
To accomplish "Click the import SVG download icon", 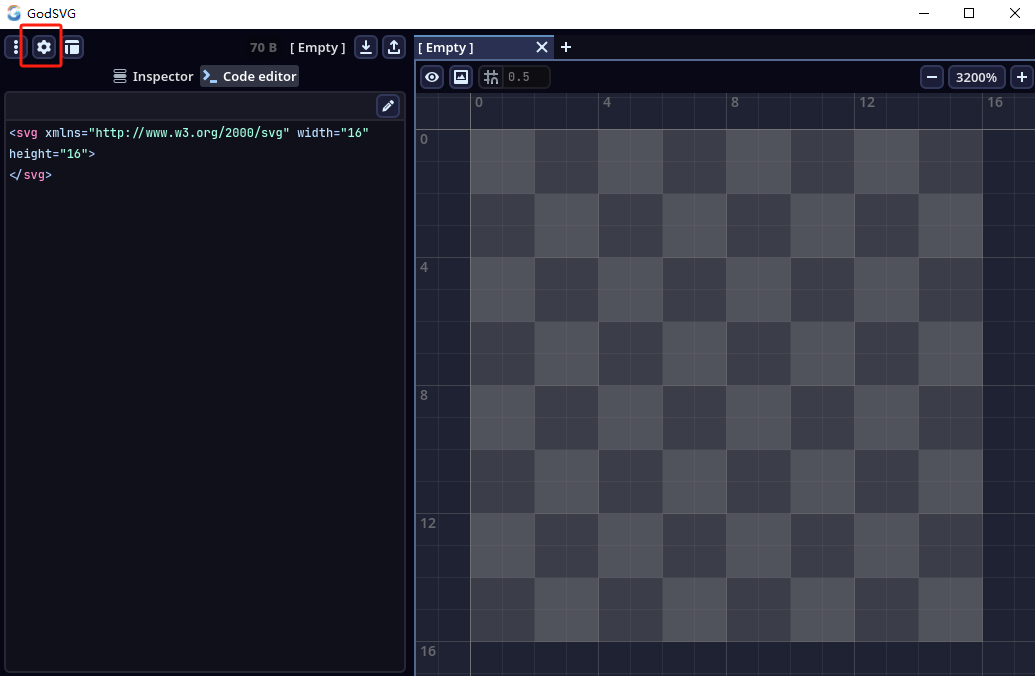I will (366, 47).
